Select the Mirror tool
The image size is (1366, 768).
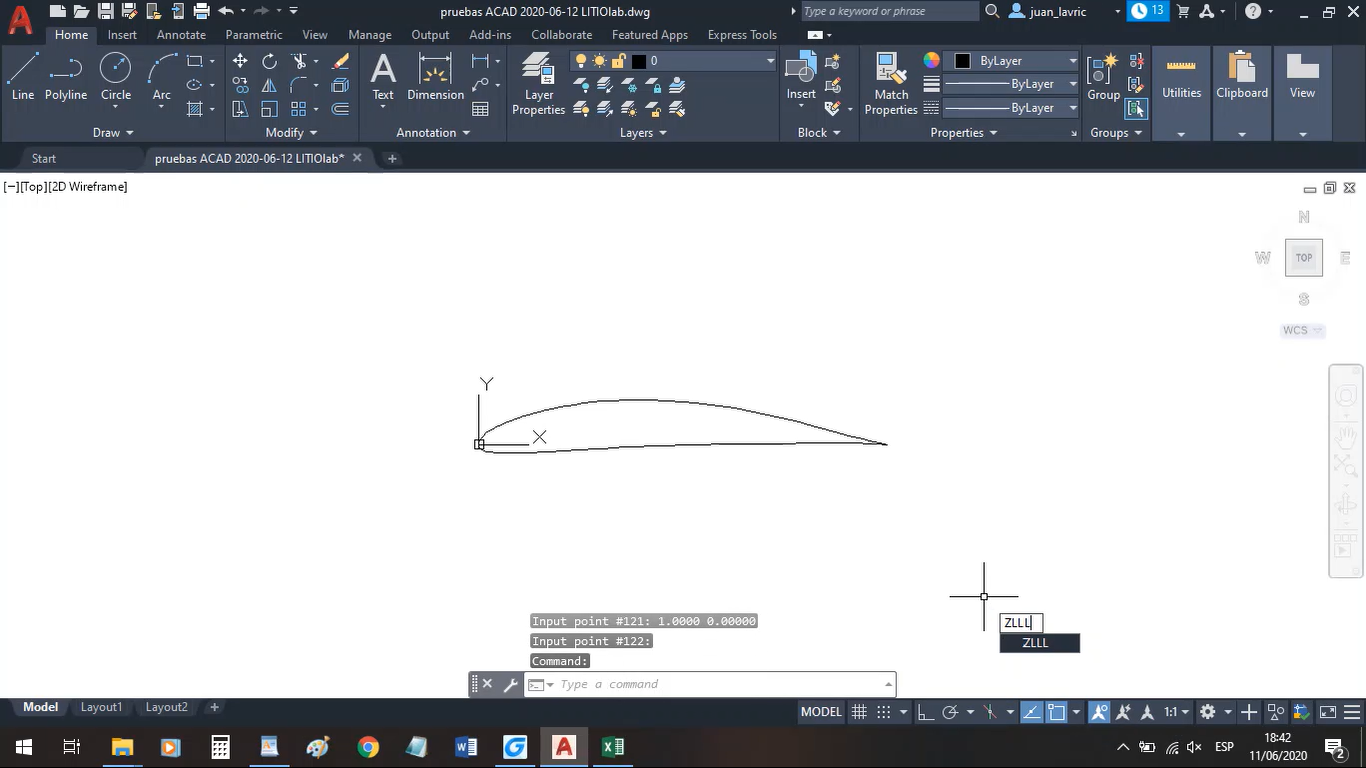pyautogui.click(x=270, y=85)
